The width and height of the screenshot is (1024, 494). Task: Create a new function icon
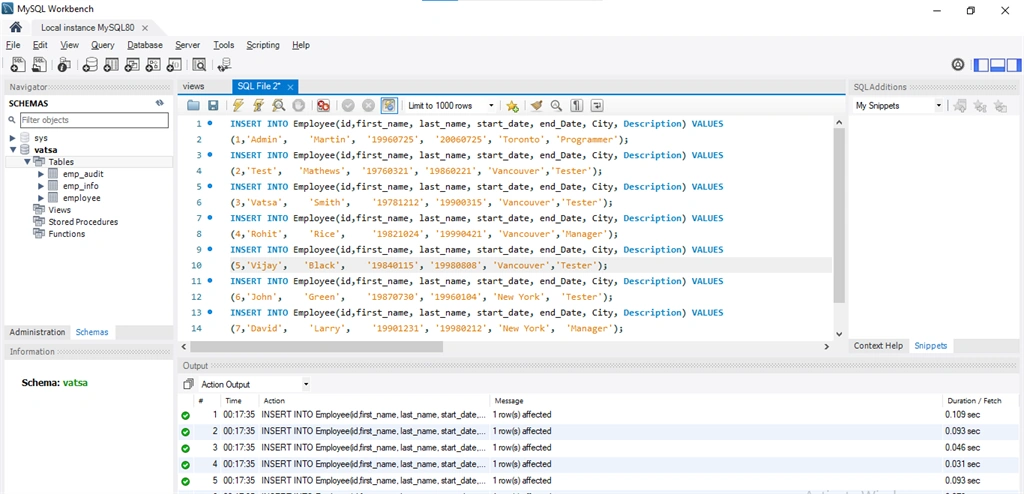tap(174, 64)
